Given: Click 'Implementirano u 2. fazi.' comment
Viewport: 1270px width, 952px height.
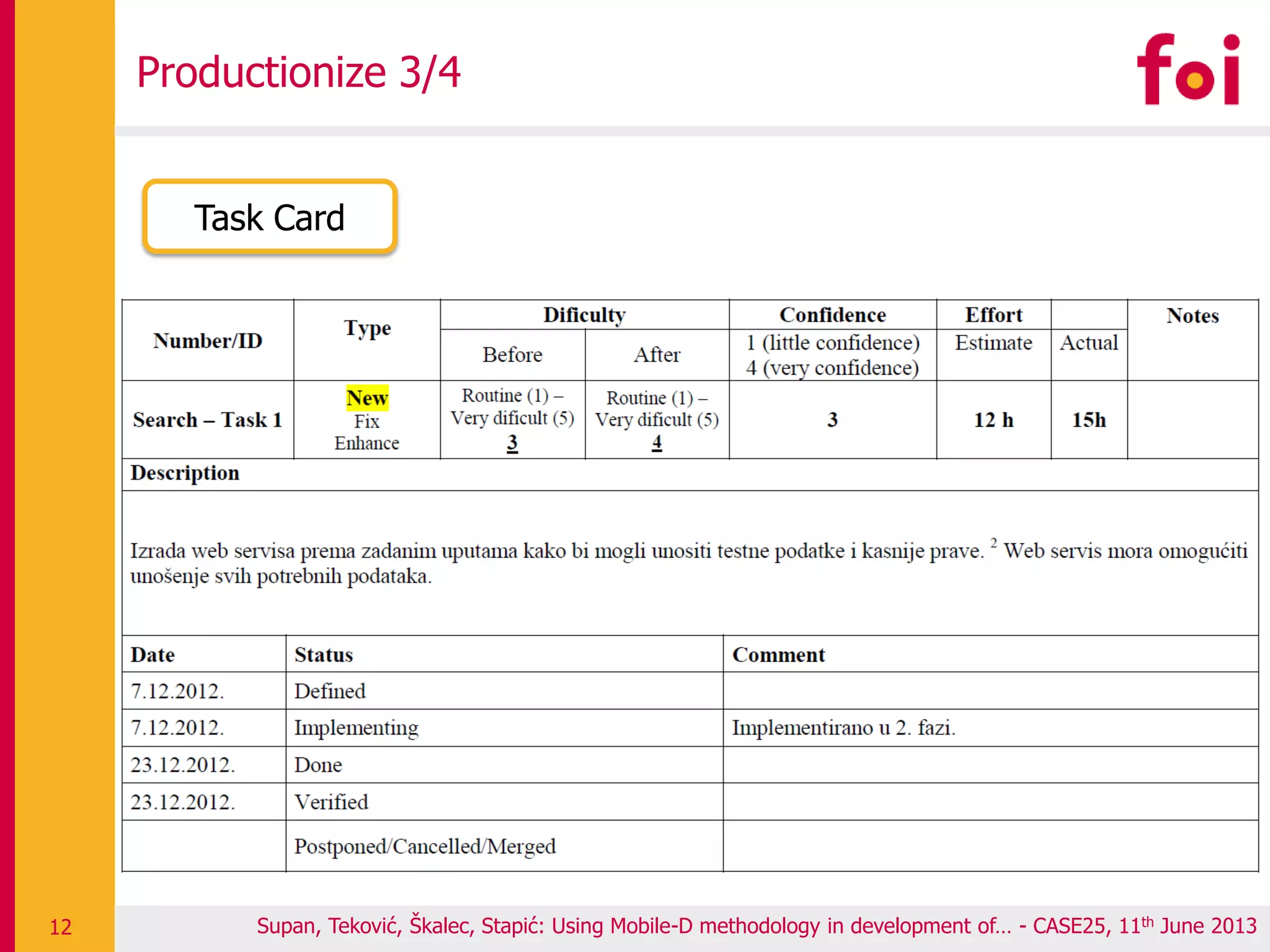Looking at the screenshot, I should (843, 728).
